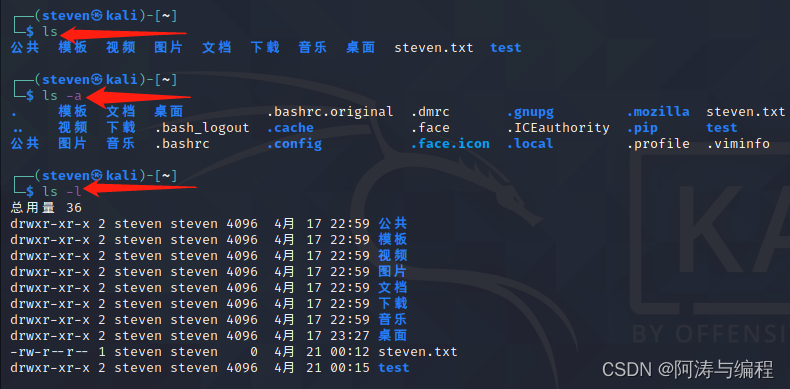Click 公共 in the first ls output
Viewport: 790px width, 389px height.
click(25, 47)
